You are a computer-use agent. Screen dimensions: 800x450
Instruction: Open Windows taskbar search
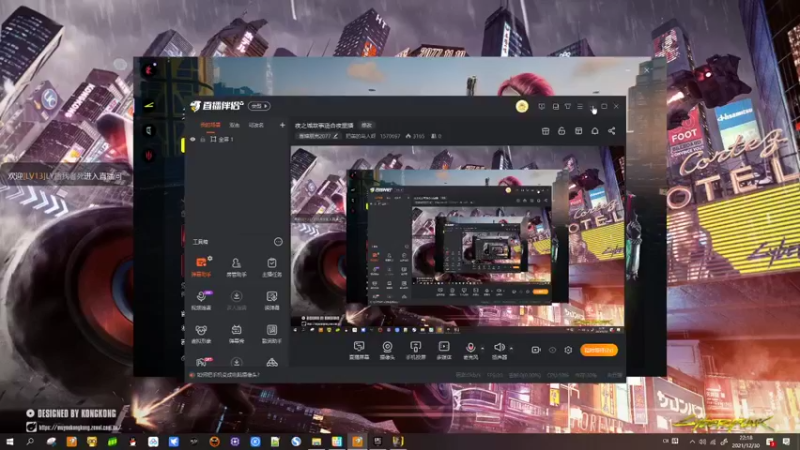point(30,441)
